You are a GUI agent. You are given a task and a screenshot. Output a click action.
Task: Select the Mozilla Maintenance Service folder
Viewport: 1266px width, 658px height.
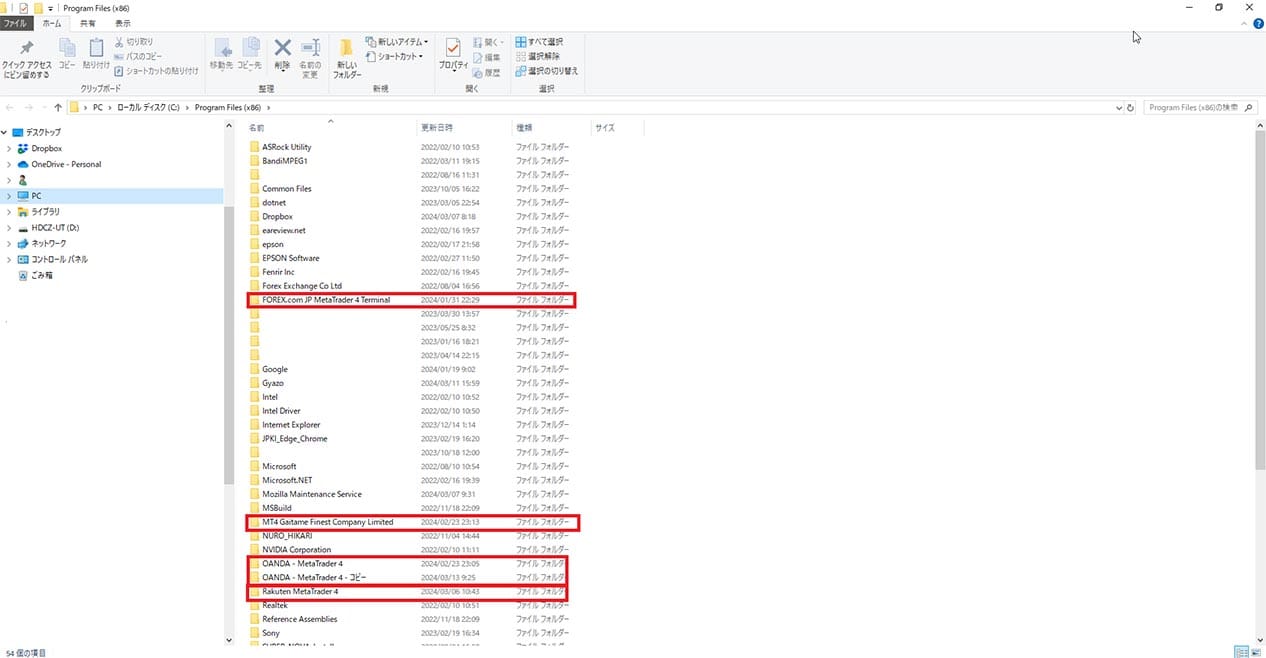click(312, 494)
